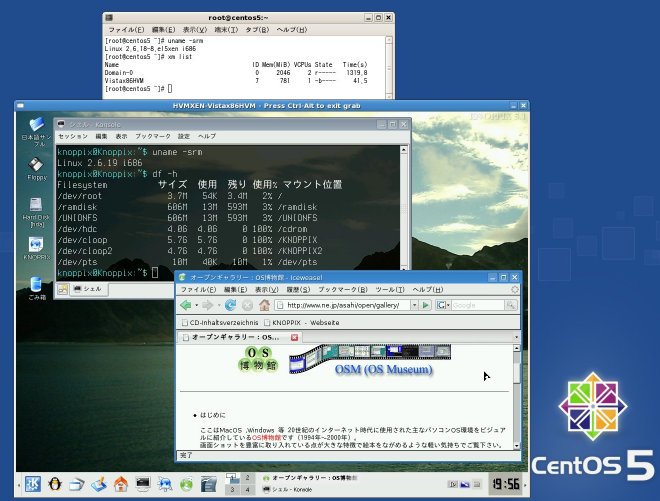The width and height of the screenshot is (660, 501).
Task: Click the Iceweasel URL address field
Action: point(343,305)
